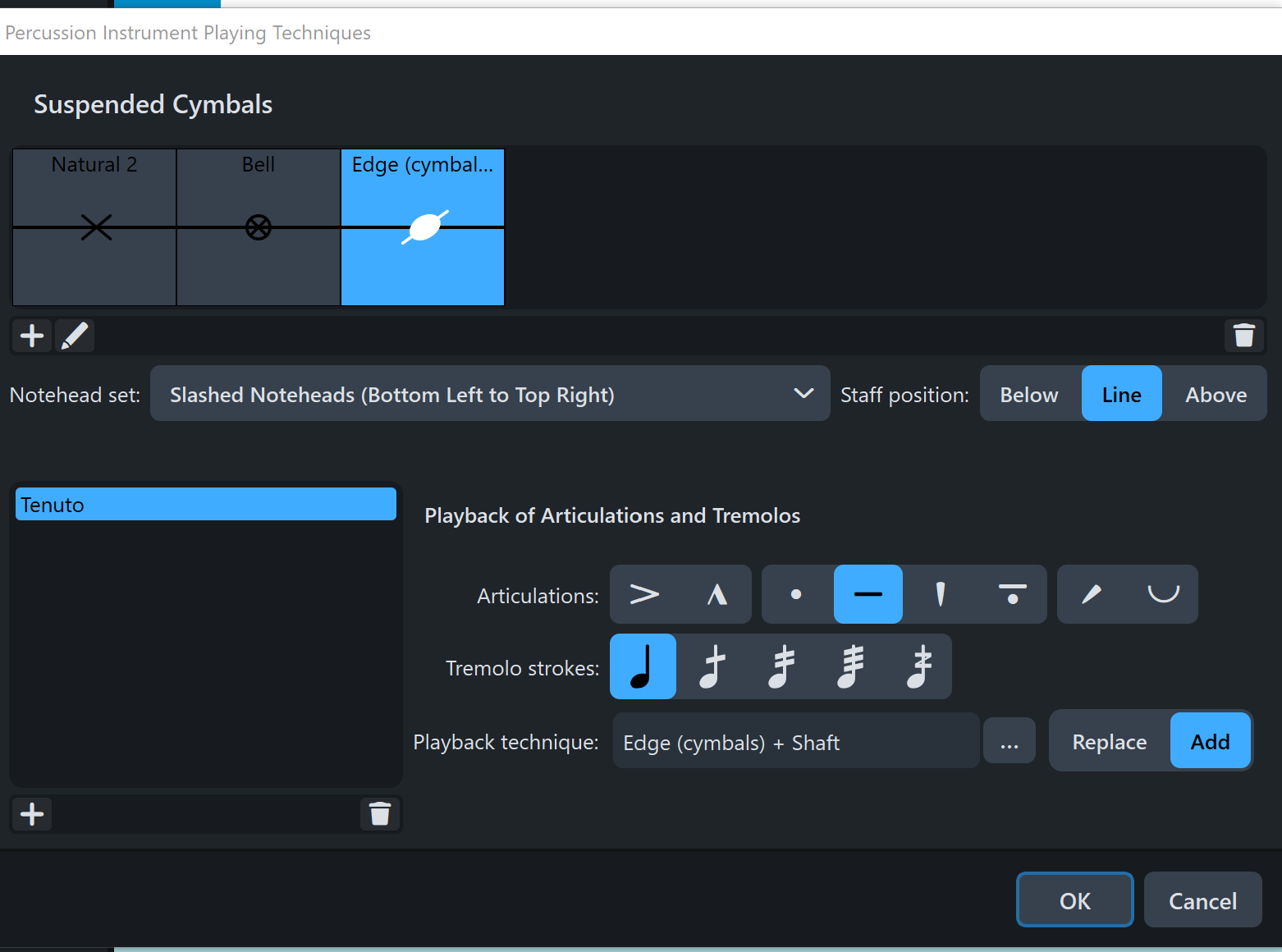
Task: Choose the buzz roll (Z) tremolo
Action: 919,666
